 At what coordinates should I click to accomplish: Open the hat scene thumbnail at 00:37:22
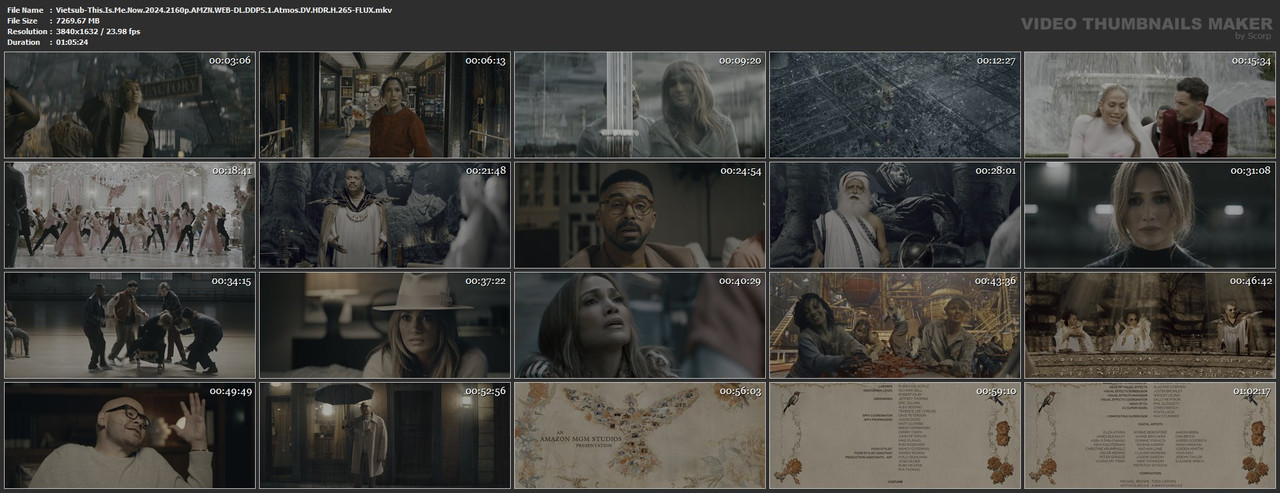385,325
